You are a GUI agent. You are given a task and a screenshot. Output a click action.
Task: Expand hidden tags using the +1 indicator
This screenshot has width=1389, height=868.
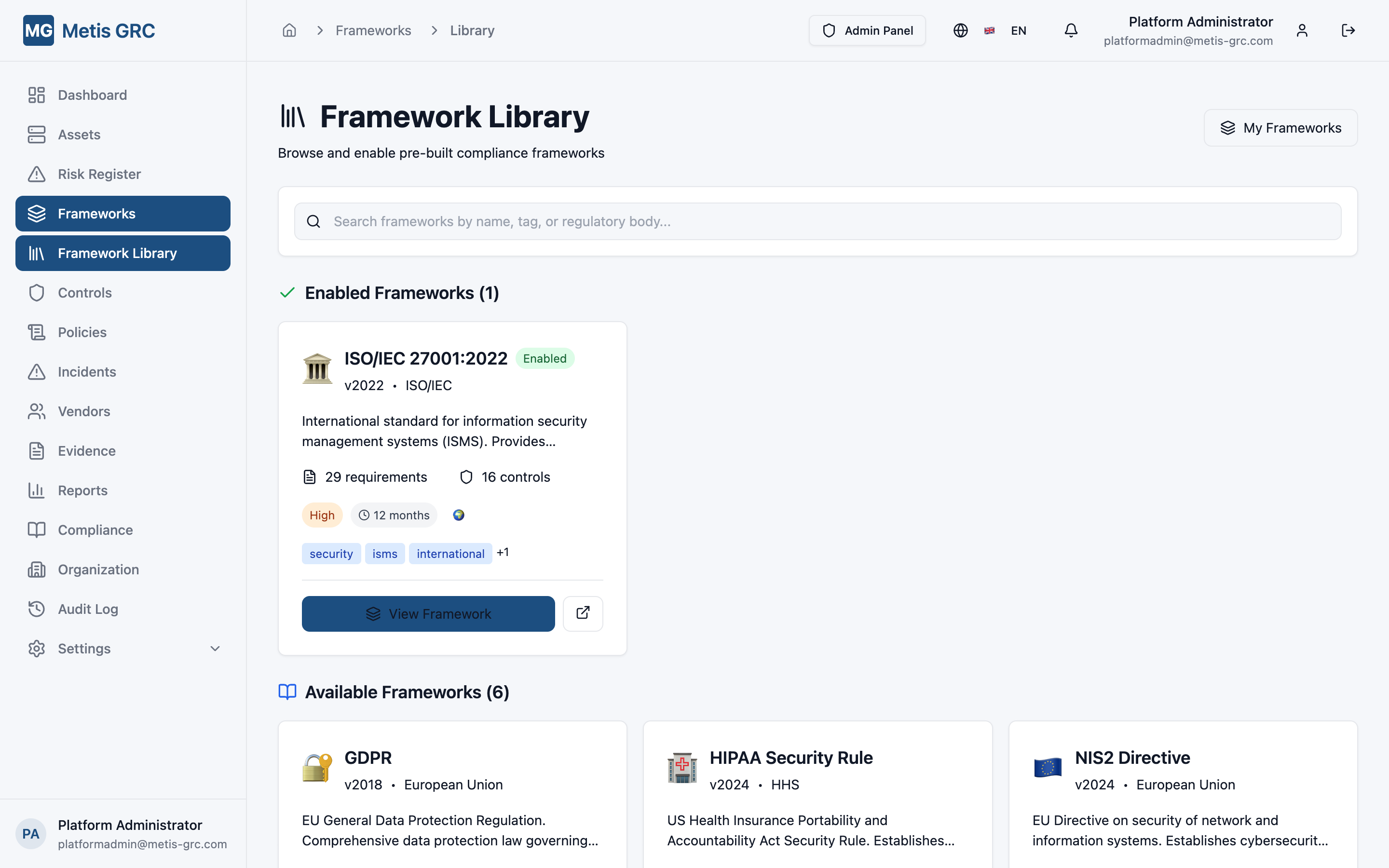coord(503,552)
